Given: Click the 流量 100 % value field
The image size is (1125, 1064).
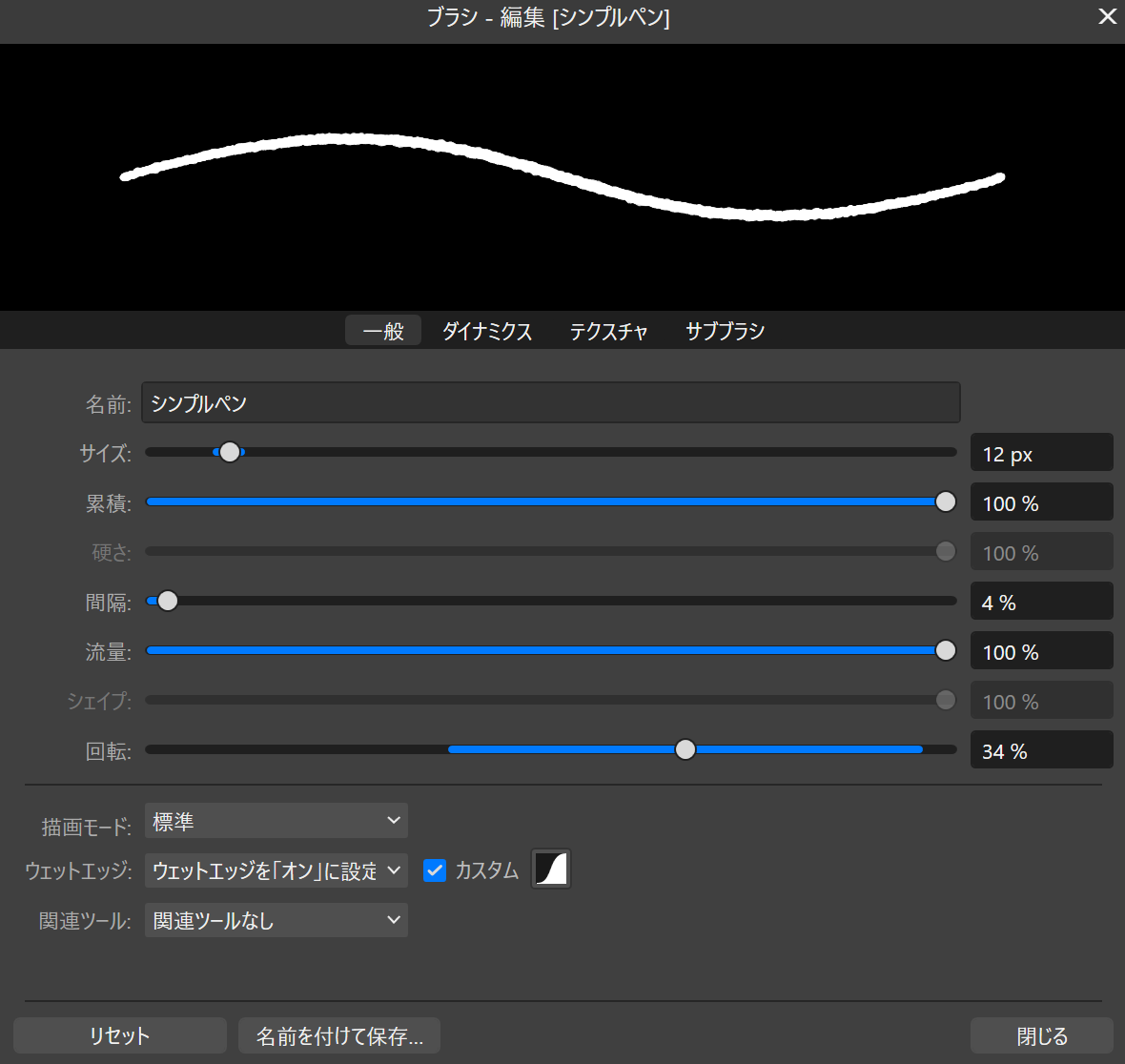Looking at the screenshot, I should coord(1041,650).
